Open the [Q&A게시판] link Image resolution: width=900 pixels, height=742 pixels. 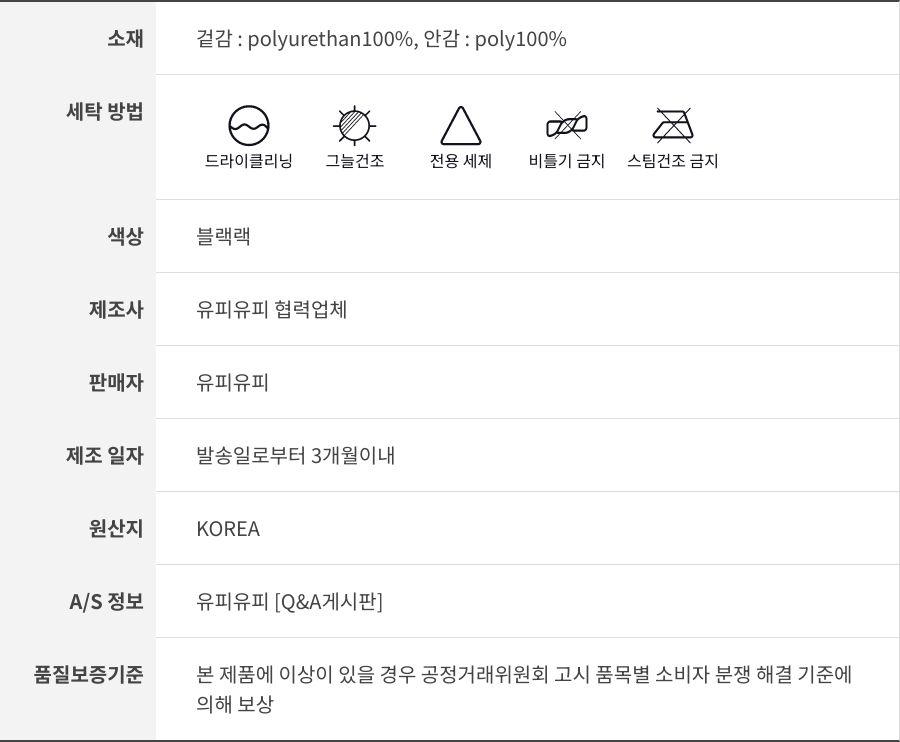tap(329, 602)
